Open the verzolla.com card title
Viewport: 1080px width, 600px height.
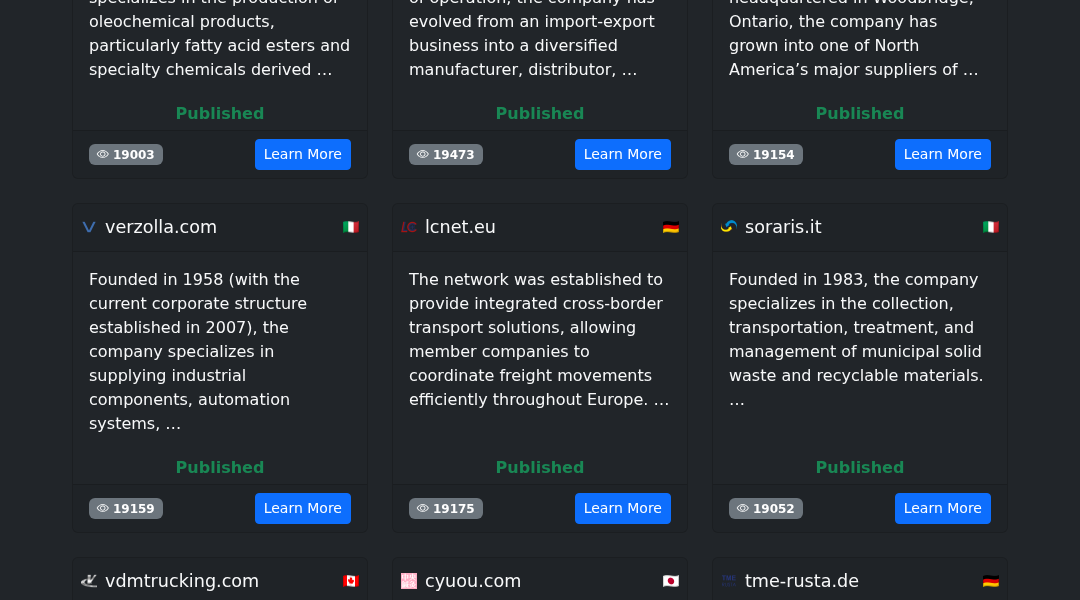[160, 227]
